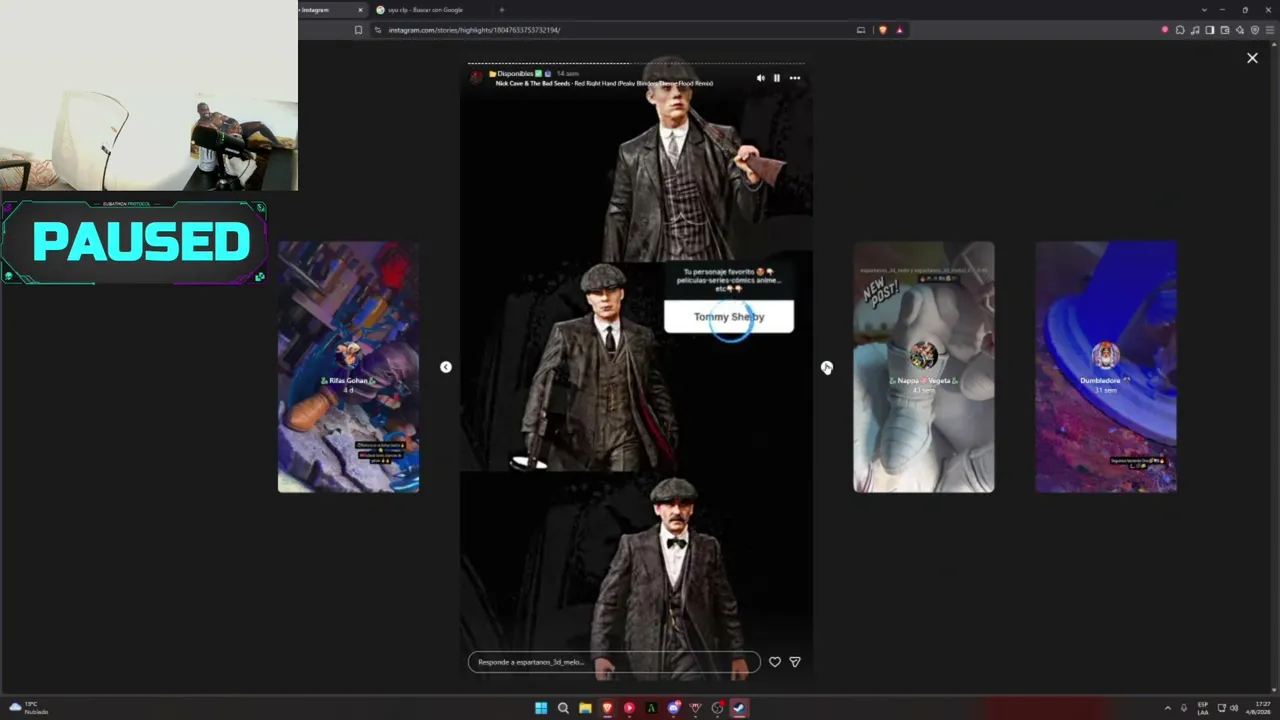The image size is (1280, 720).
Task: Open Brave browser from the taskbar
Action: pos(607,708)
